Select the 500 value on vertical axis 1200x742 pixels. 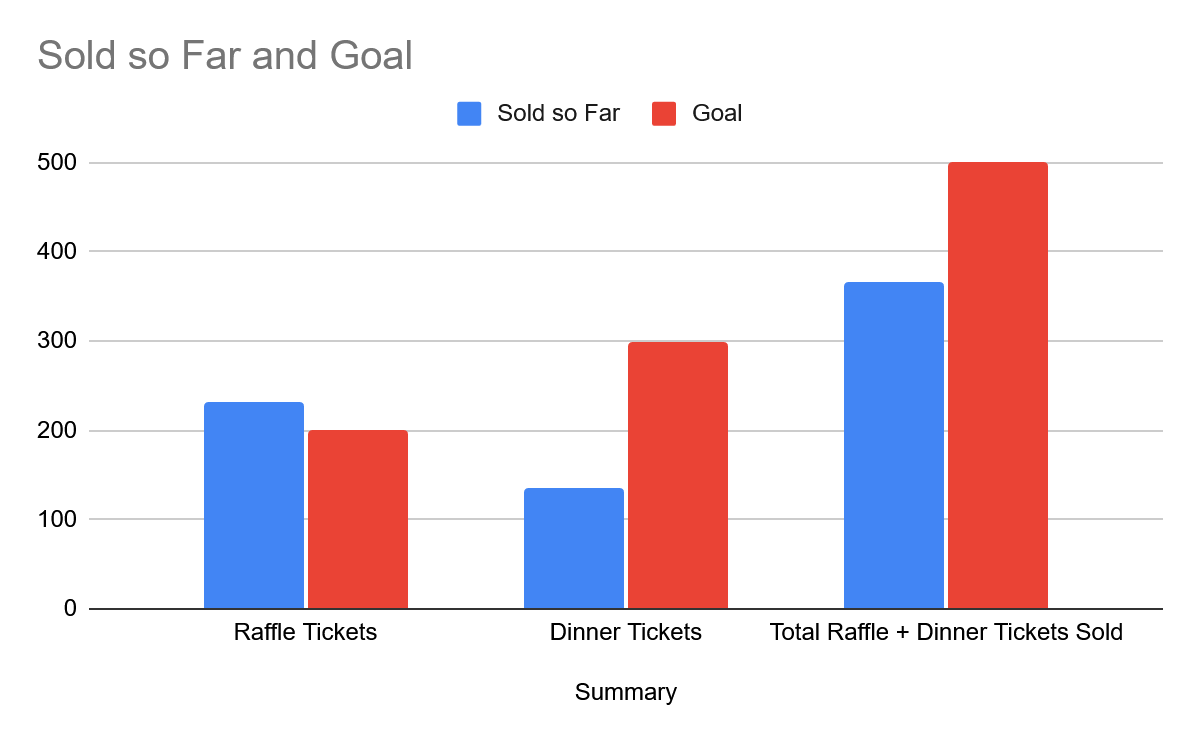click(x=57, y=162)
